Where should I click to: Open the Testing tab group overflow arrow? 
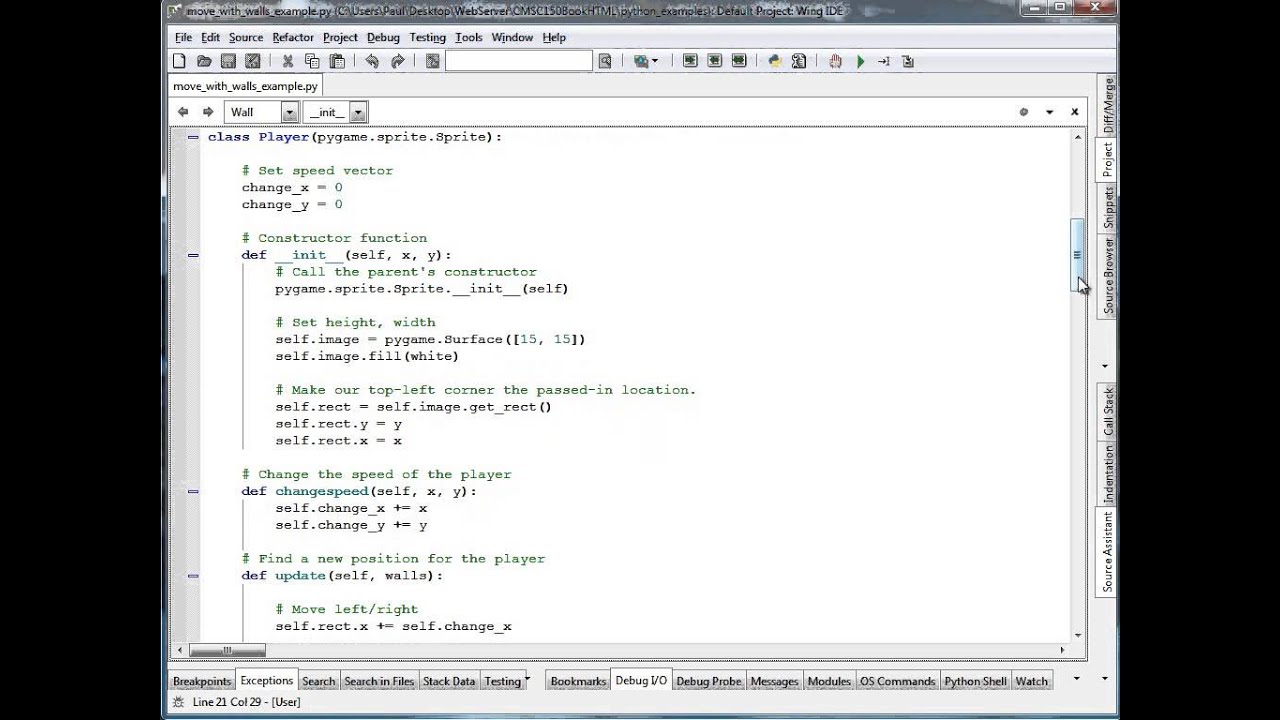coord(527,678)
